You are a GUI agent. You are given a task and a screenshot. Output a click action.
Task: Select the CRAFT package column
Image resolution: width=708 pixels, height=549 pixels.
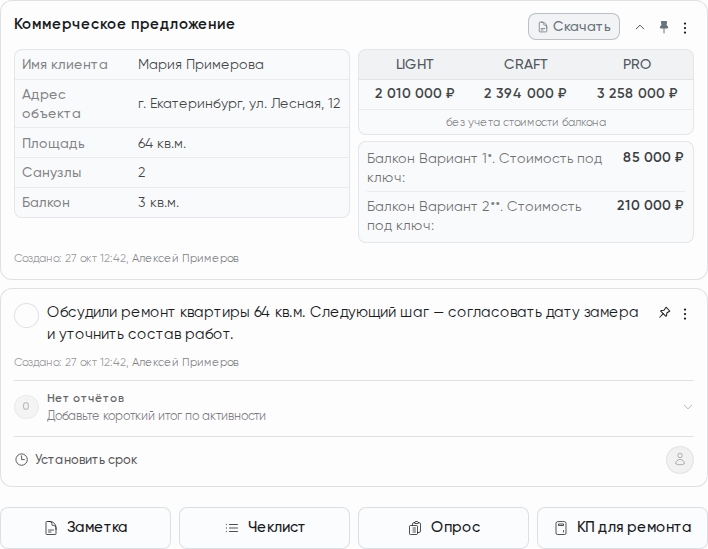tap(526, 65)
